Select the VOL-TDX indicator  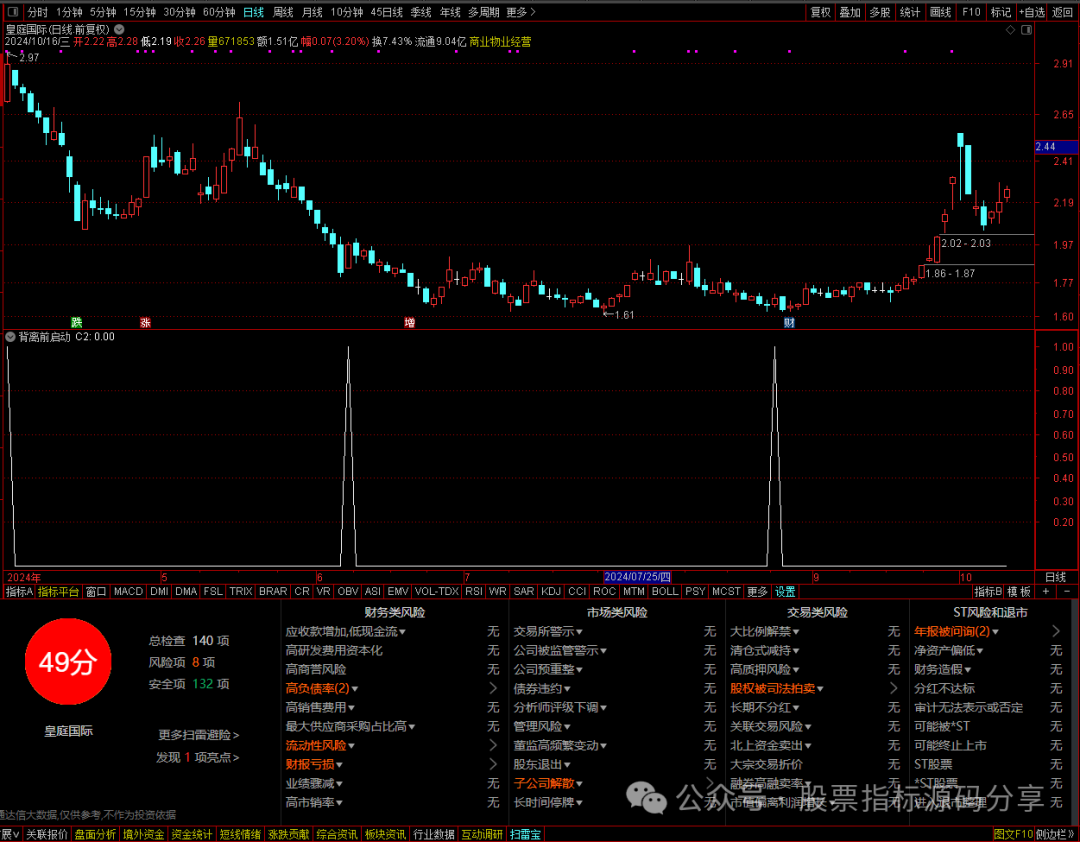tap(437, 592)
